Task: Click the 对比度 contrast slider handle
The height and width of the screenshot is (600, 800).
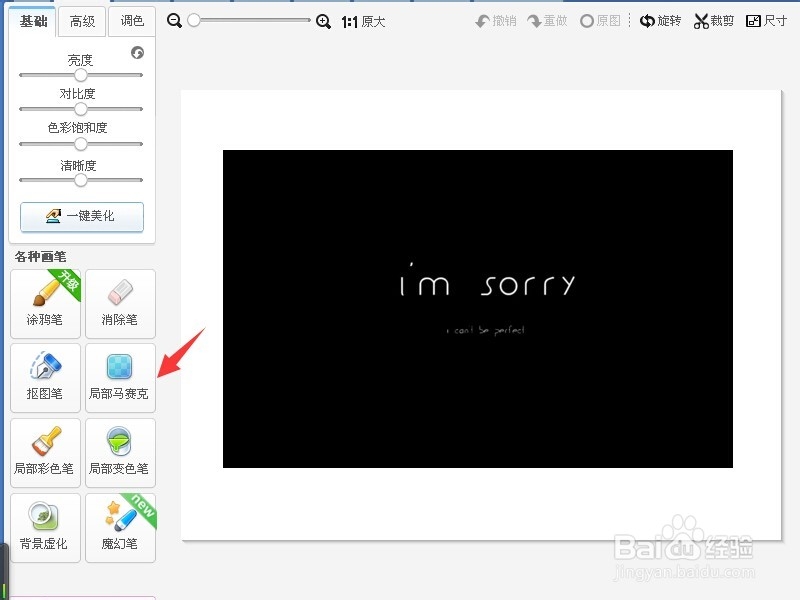Action: tap(81, 109)
